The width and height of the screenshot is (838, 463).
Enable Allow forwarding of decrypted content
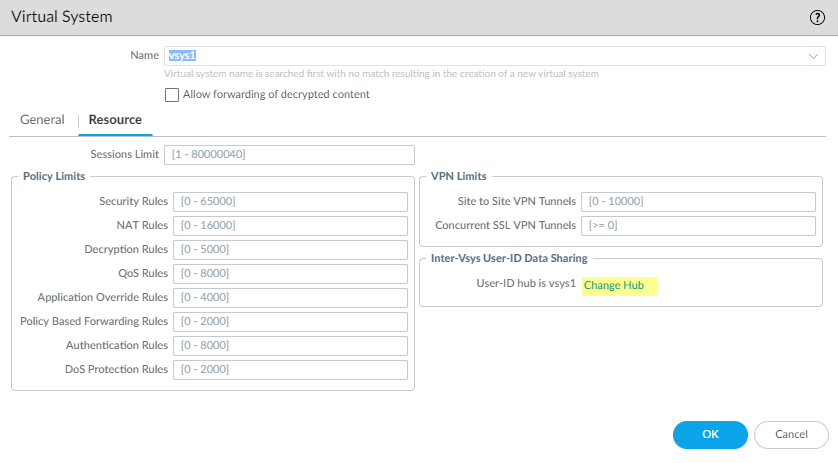coord(172,95)
